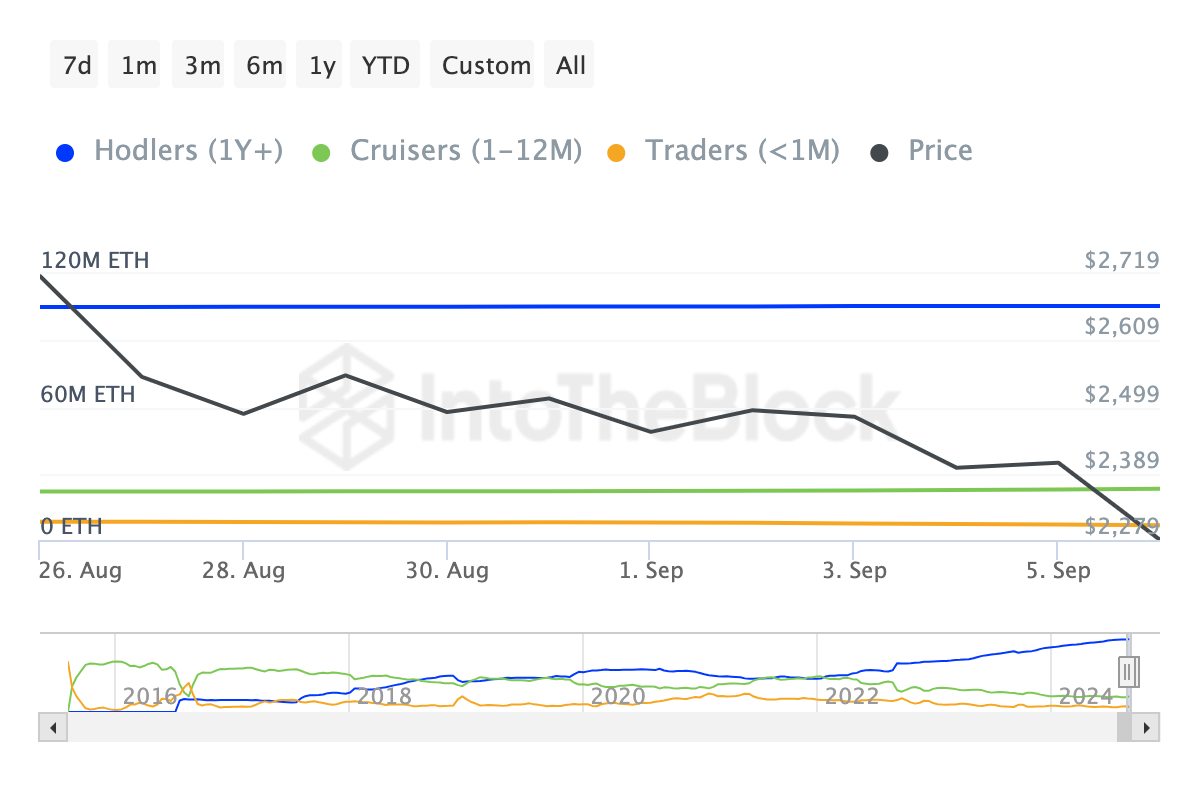This screenshot has width=1200, height=800.
Task: Toggle the Hodlers (1Y+) series
Action: point(188,151)
